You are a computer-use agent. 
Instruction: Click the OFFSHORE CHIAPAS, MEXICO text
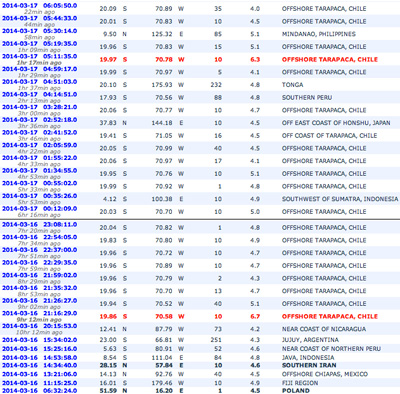(325, 374)
